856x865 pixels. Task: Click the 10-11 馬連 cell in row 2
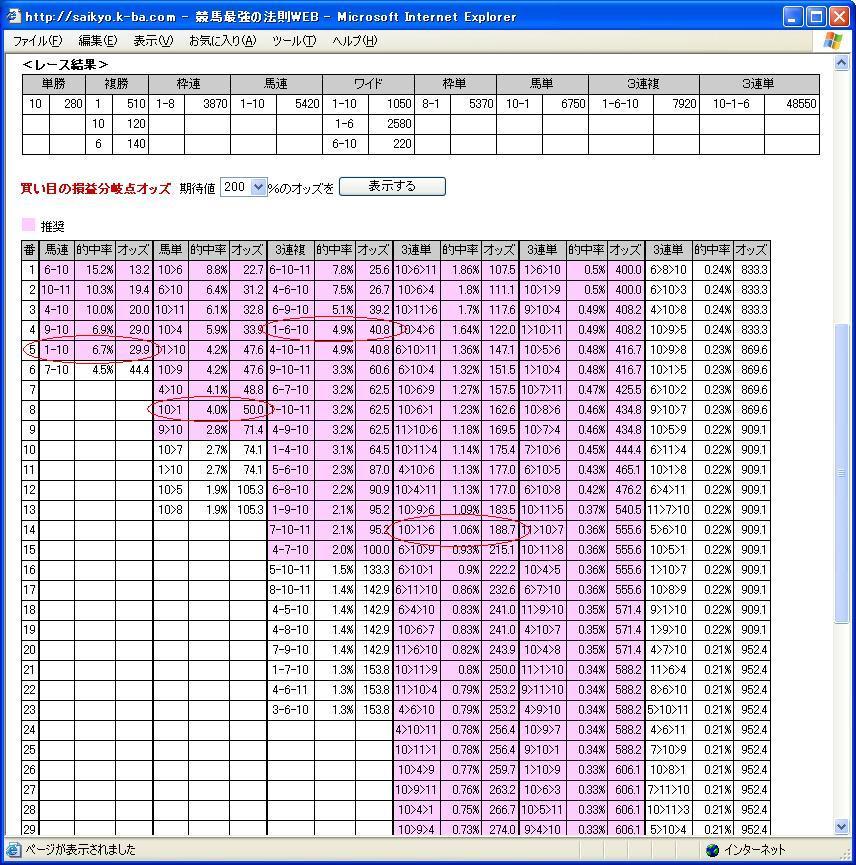(x=56, y=290)
